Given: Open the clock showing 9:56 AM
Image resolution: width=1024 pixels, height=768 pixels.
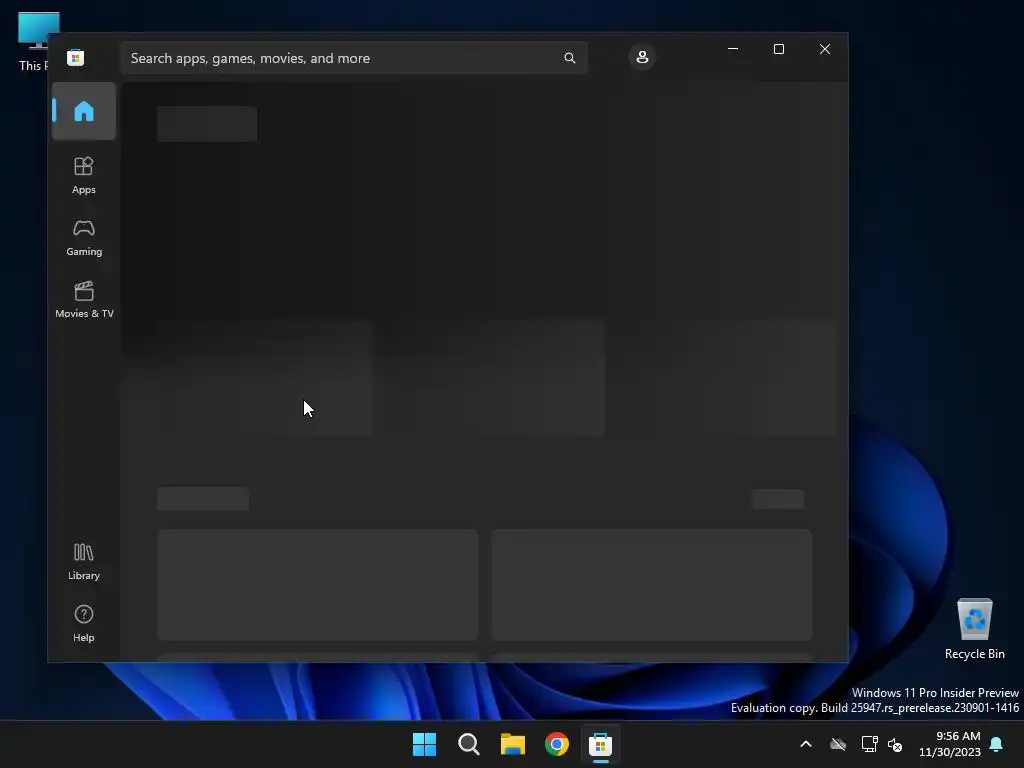Looking at the screenshot, I should click(950, 744).
